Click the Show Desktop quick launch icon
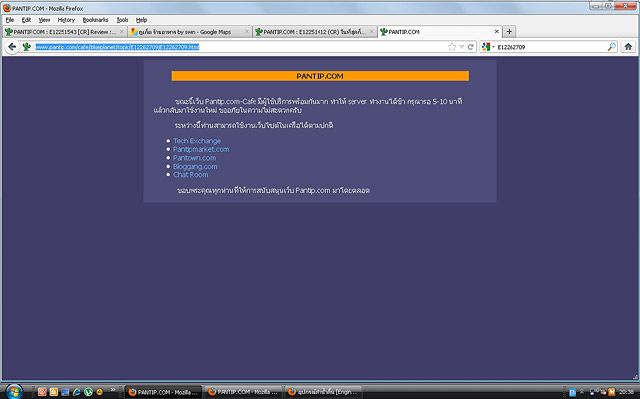This screenshot has height=399, width=640. click(65, 392)
